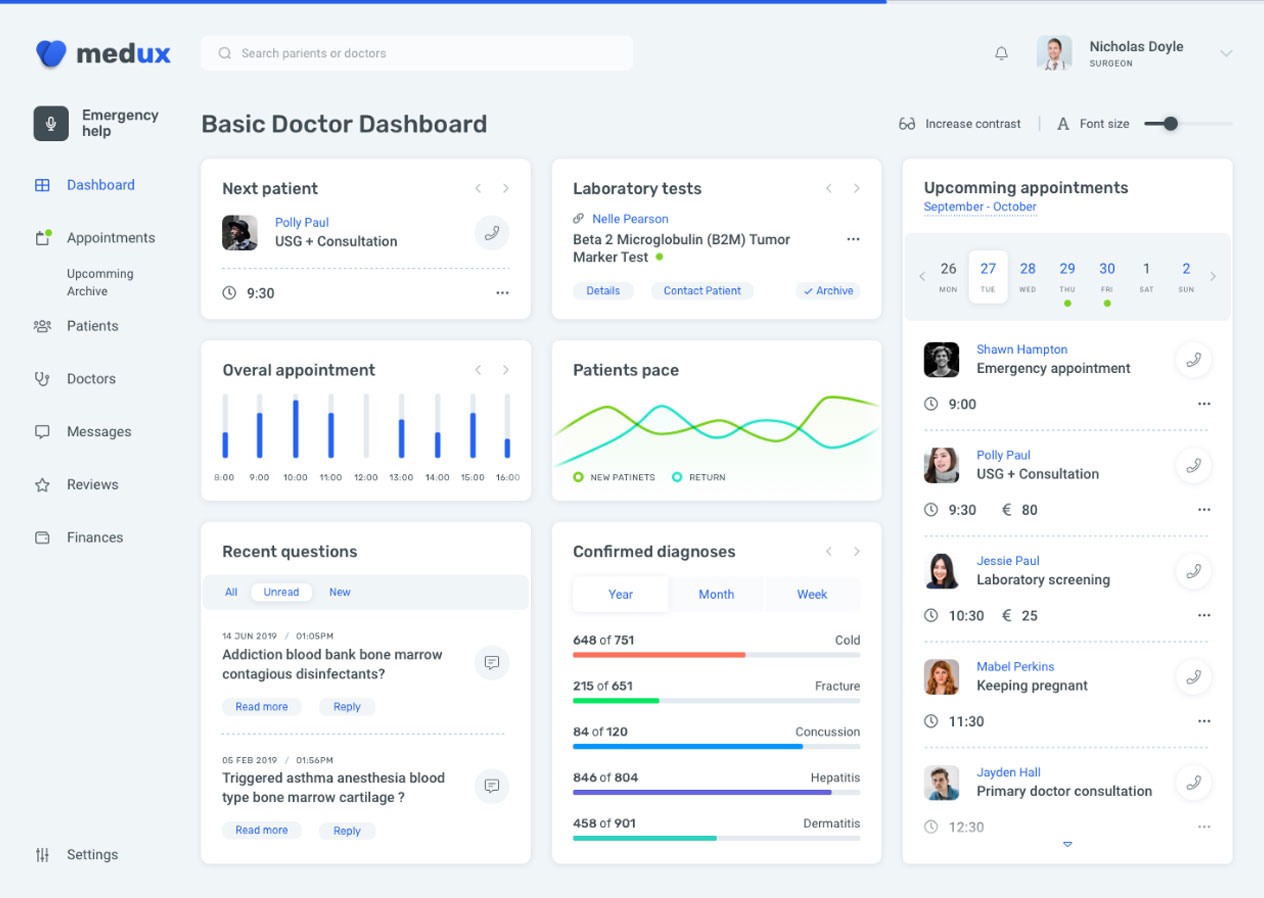Open Nelle Pearson patient link
The width and height of the screenshot is (1264, 898).
(630, 219)
